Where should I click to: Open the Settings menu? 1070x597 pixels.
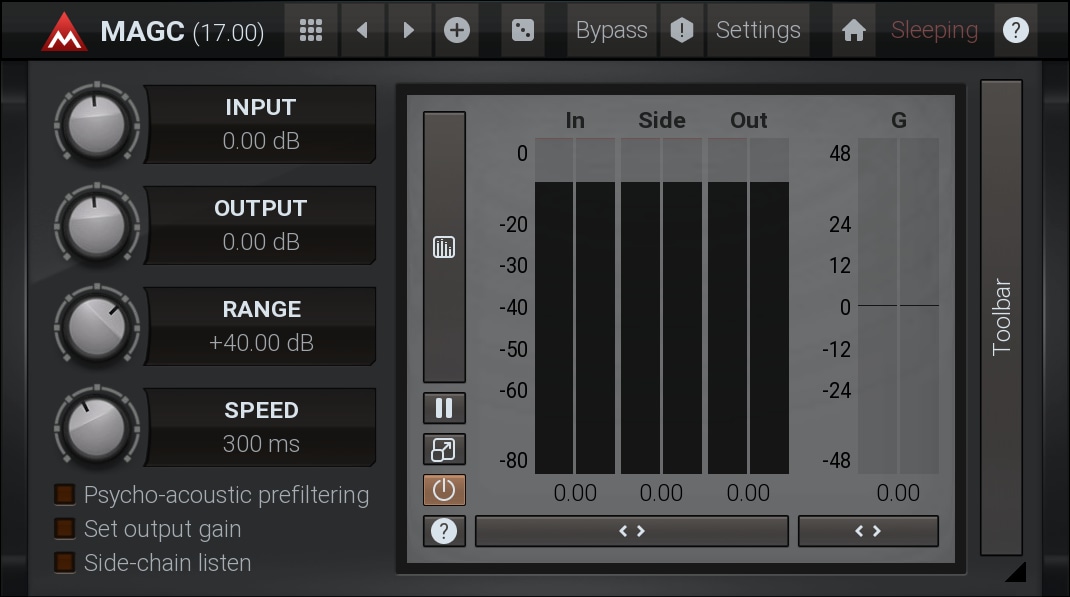[x=758, y=30]
